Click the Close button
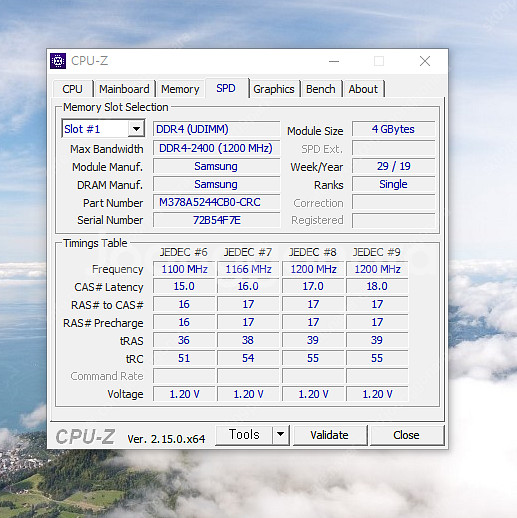This screenshot has width=517, height=518. pos(406,435)
